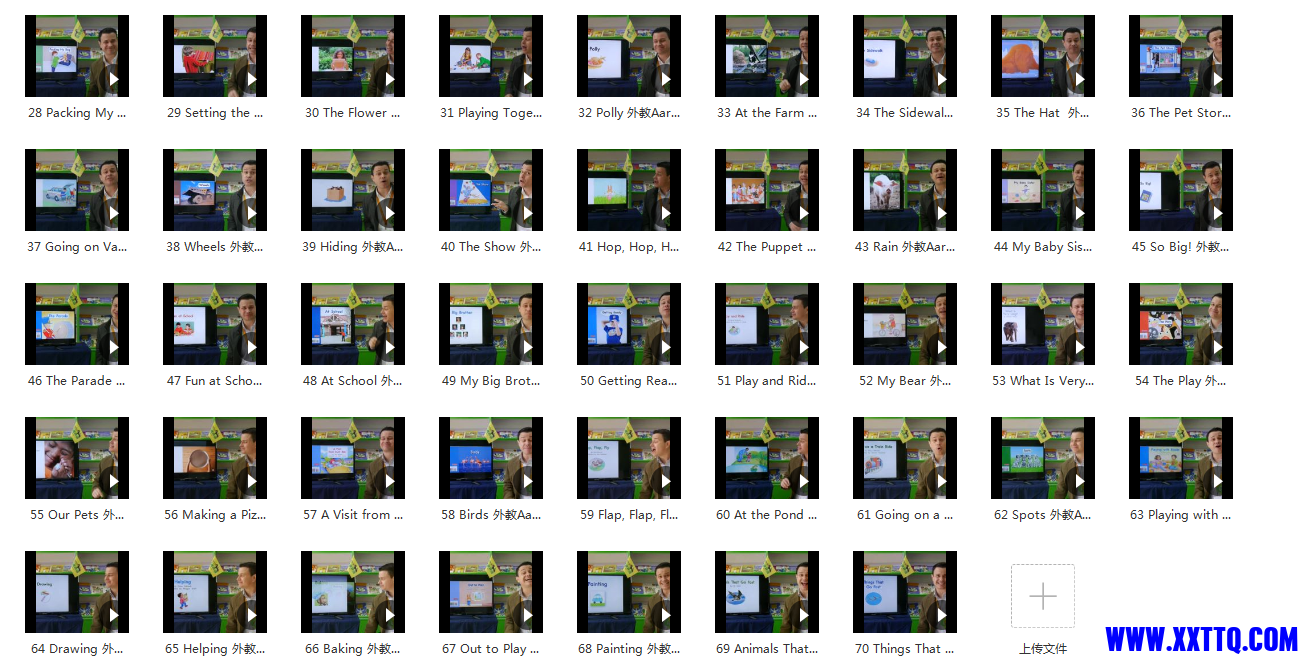Viewport: 1303px width, 659px height.
Task: Open thumbnail of 62 Spots
Action: click(1043, 458)
